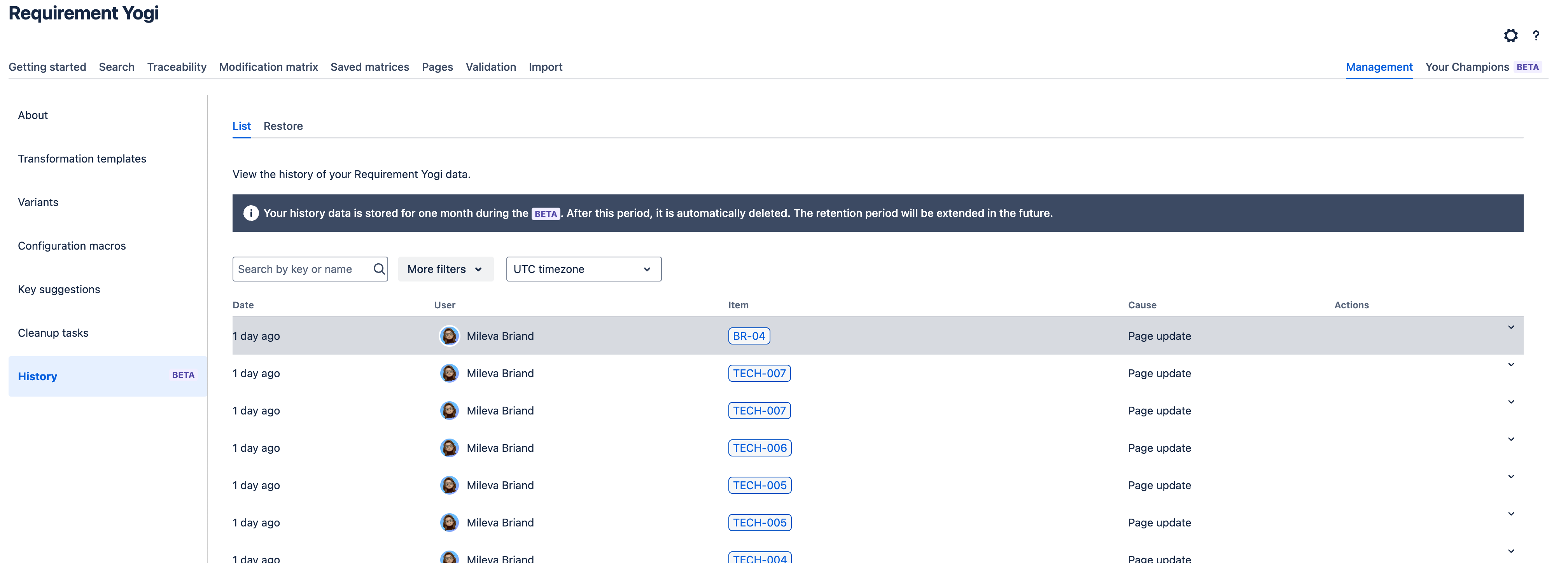The height and width of the screenshot is (563, 1568).
Task: Click the Search navigation icon
Action: point(116,66)
